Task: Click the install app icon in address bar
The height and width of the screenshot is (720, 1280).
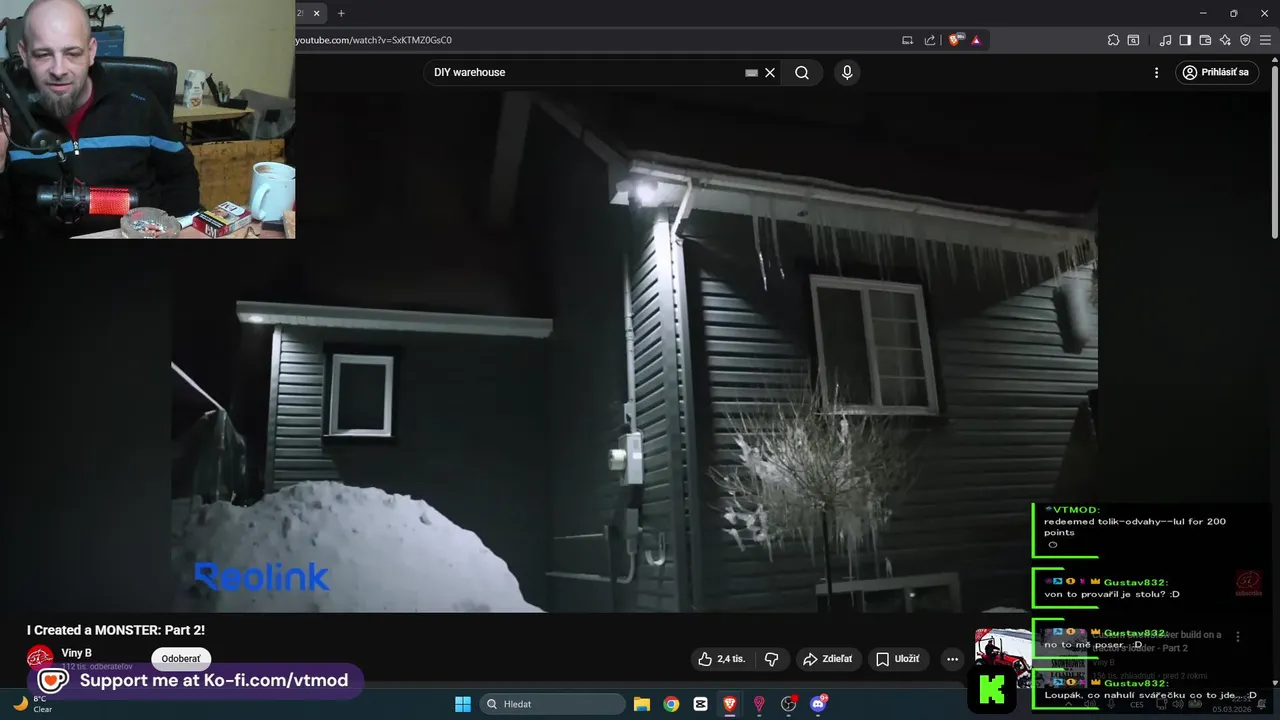Action: click(x=907, y=40)
